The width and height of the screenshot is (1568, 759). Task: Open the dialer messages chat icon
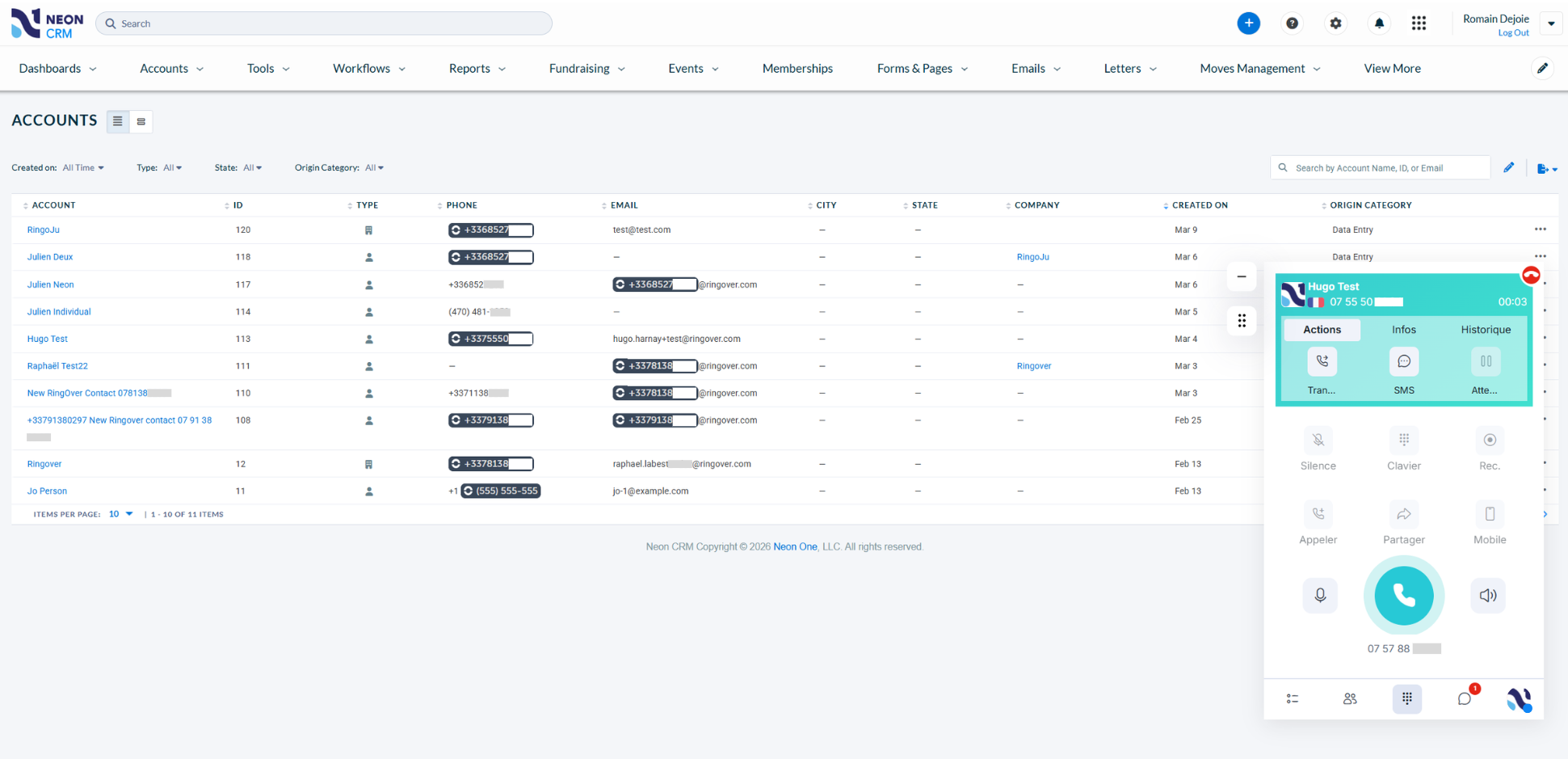1464,698
